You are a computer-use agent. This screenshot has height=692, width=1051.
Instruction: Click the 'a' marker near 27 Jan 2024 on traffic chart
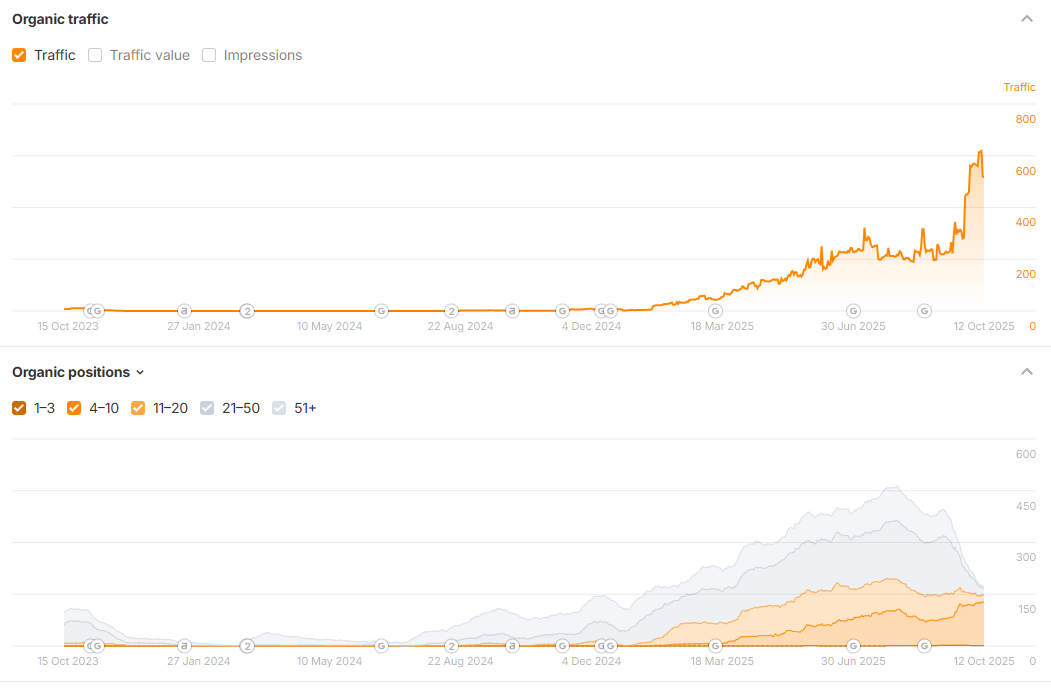coord(184,311)
